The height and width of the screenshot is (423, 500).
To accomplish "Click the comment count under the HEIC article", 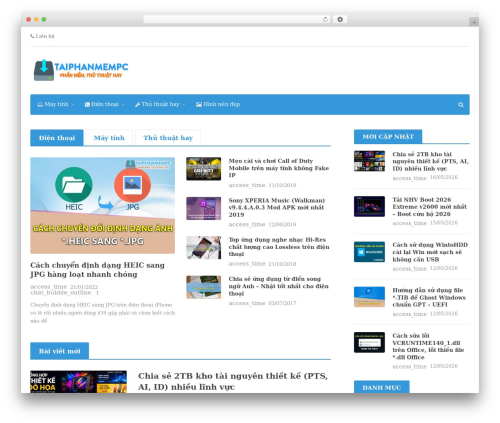I will tap(97, 293).
